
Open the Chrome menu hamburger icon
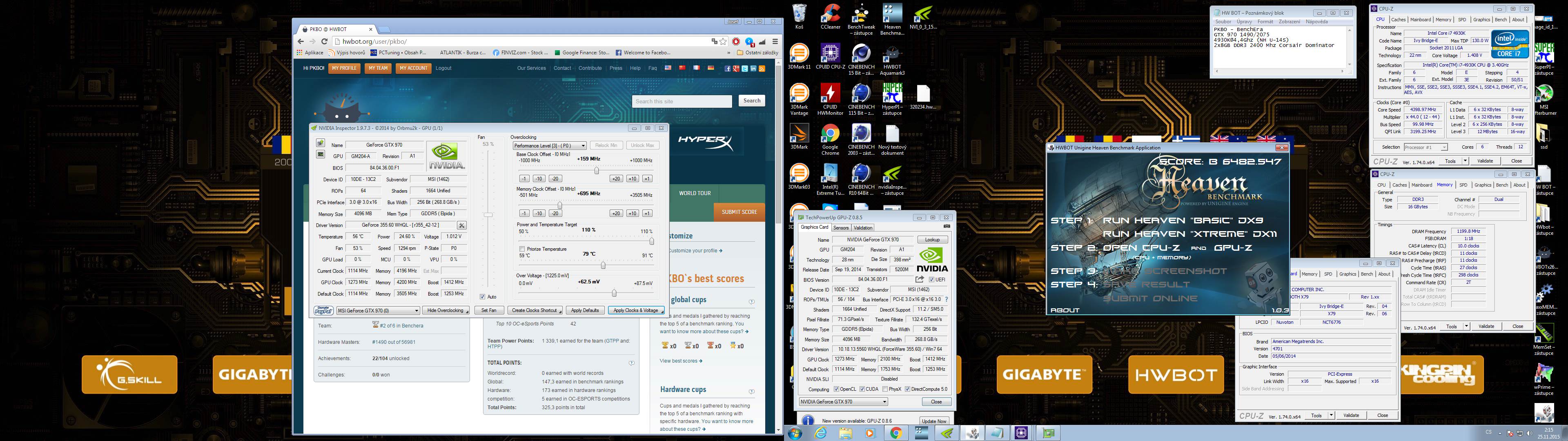[775, 41]
